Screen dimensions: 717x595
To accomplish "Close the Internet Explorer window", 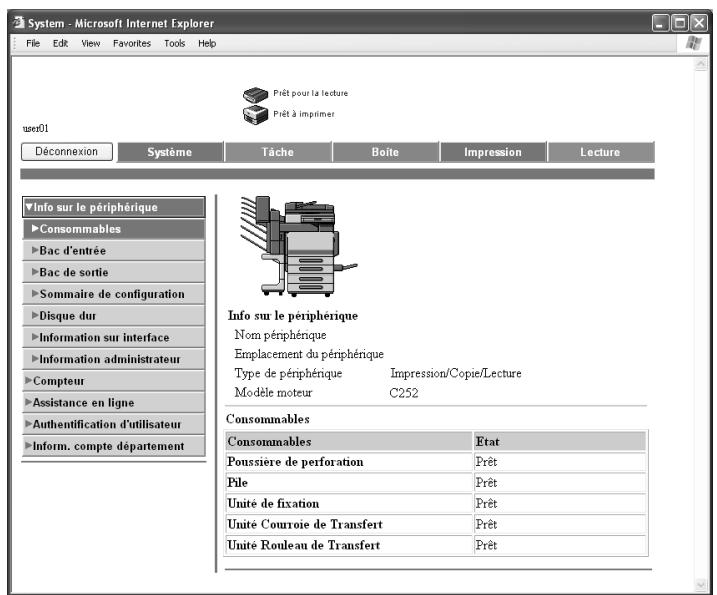I will click(699, 22).
